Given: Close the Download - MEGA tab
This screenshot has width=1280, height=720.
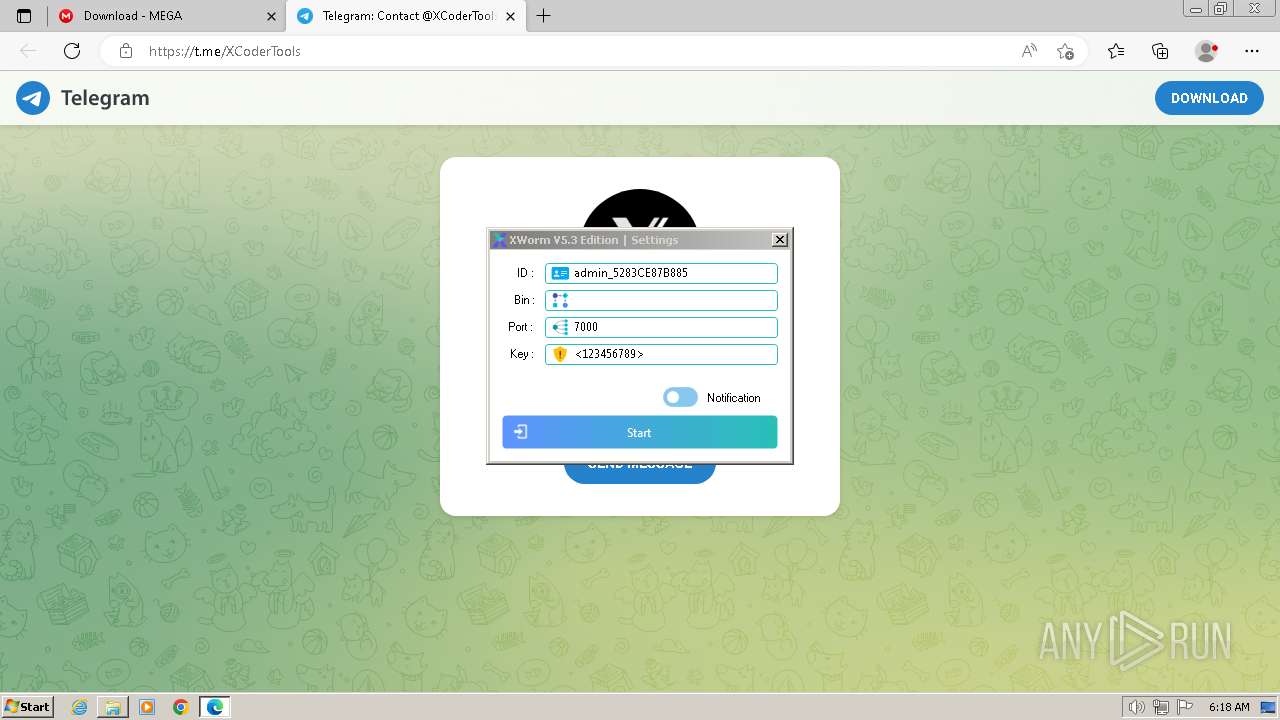Looking at the screenshot, I should coord(271,16).
